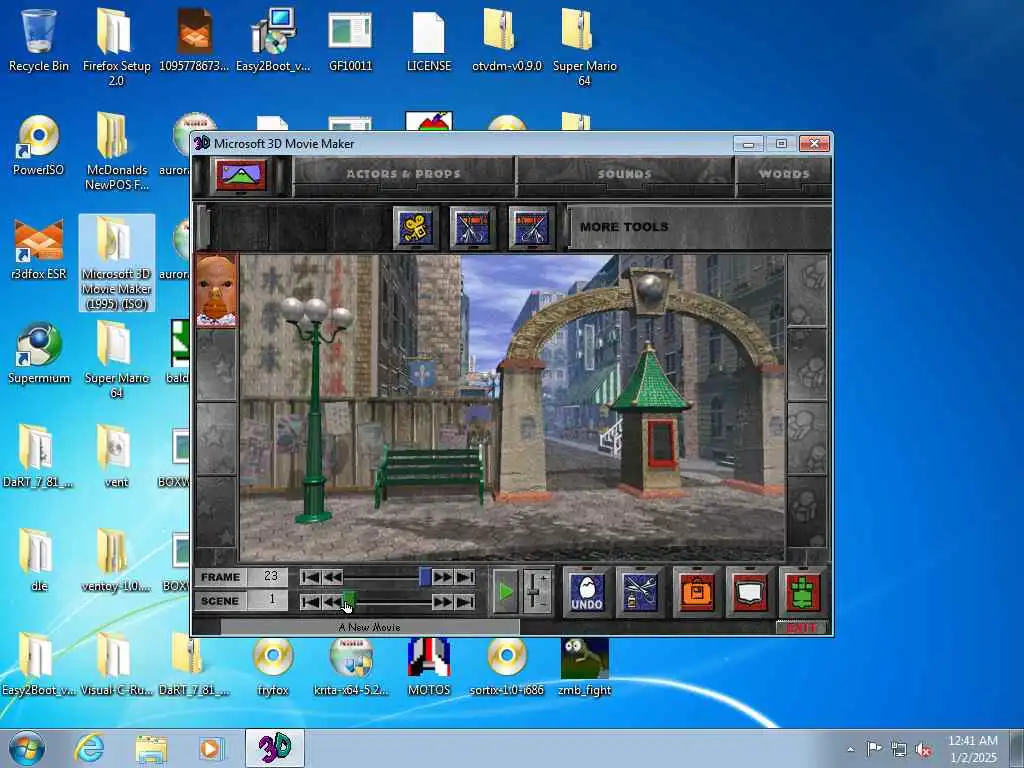This screenshot has width=1024, height=768.
Task: Select the Supermium browser shortcut
Action: point(39,353)
